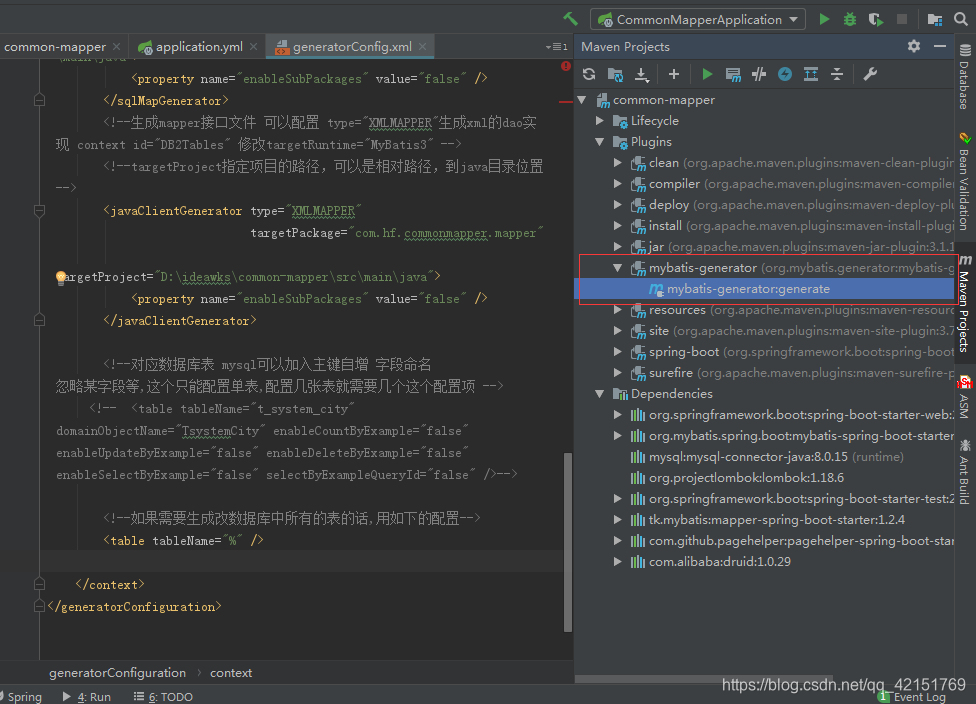Open the Ant Build tool window

coord(964,472)
